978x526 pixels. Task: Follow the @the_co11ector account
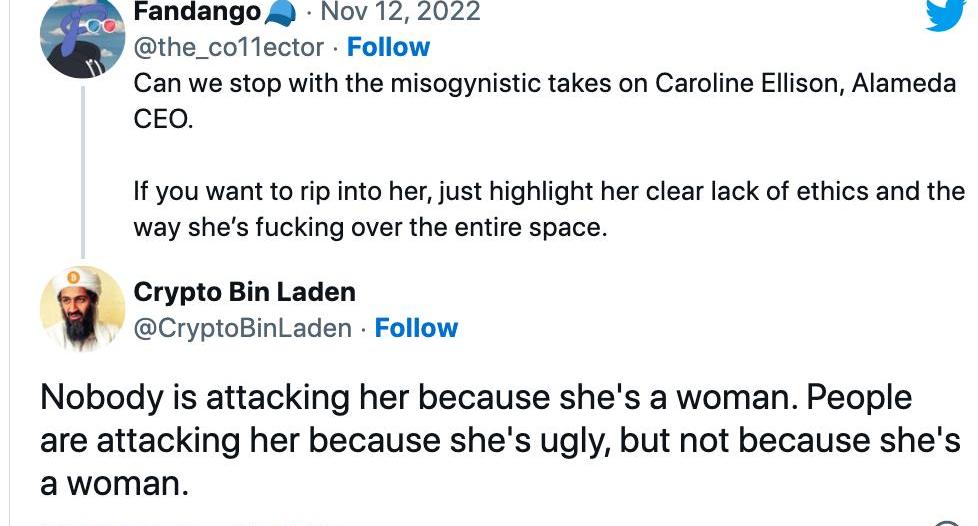click(388, 47)
